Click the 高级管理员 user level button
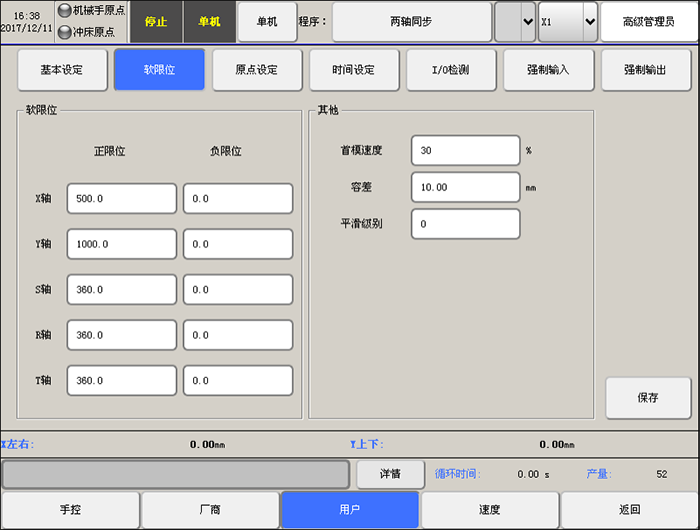 [648, 21]
